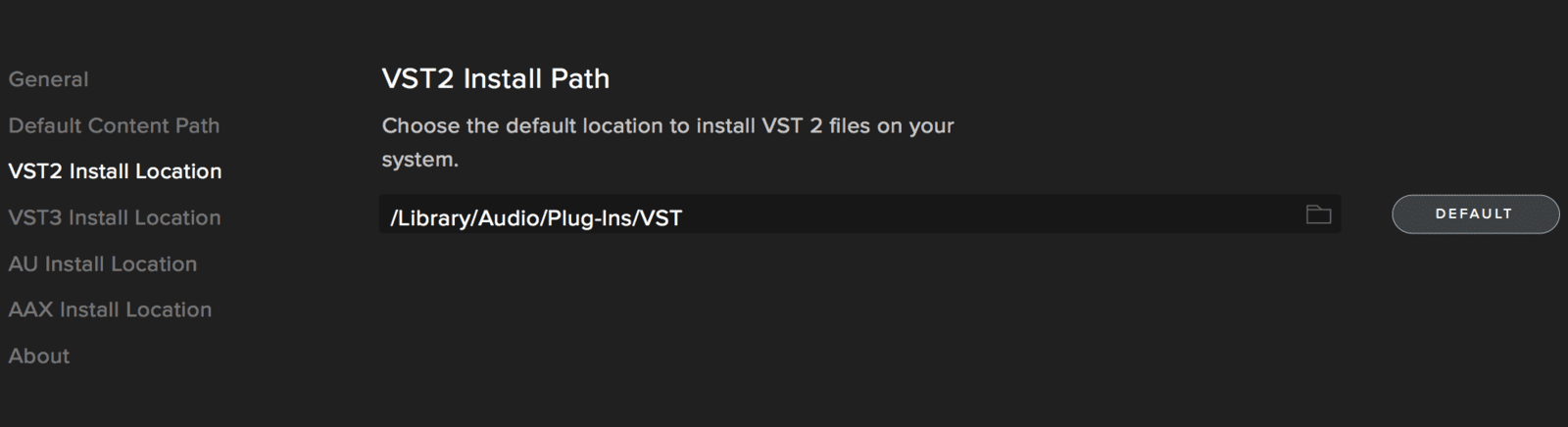Select Default Content Path in sidebar
The image size is (1568, 427).
coord(114,125)
